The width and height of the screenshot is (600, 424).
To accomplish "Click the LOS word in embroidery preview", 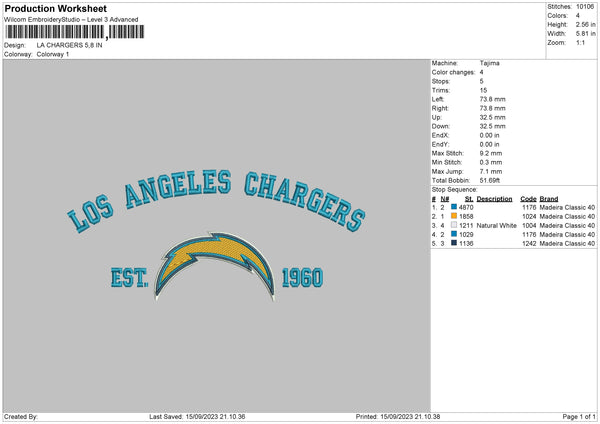I will [91, 214].
